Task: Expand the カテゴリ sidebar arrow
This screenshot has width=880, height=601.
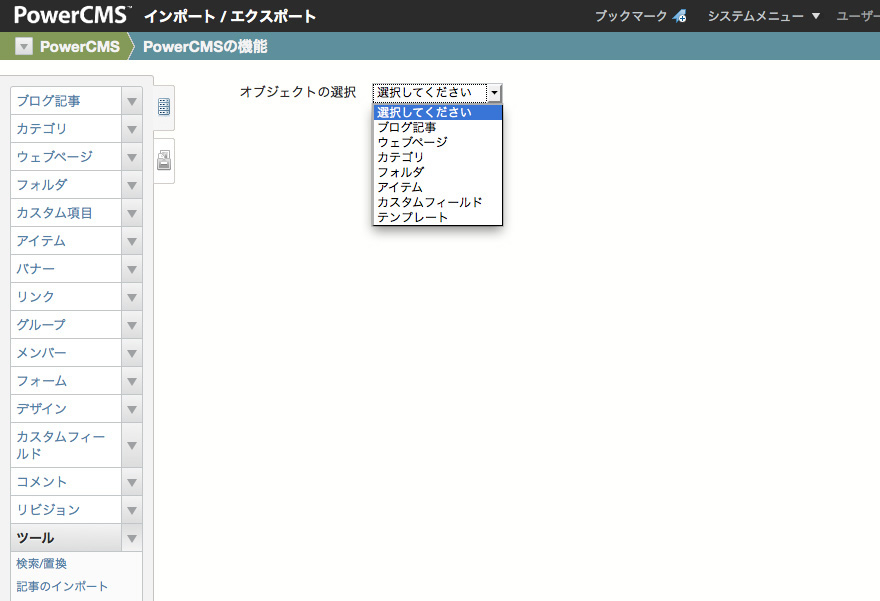Action: (x=131, y=129)
